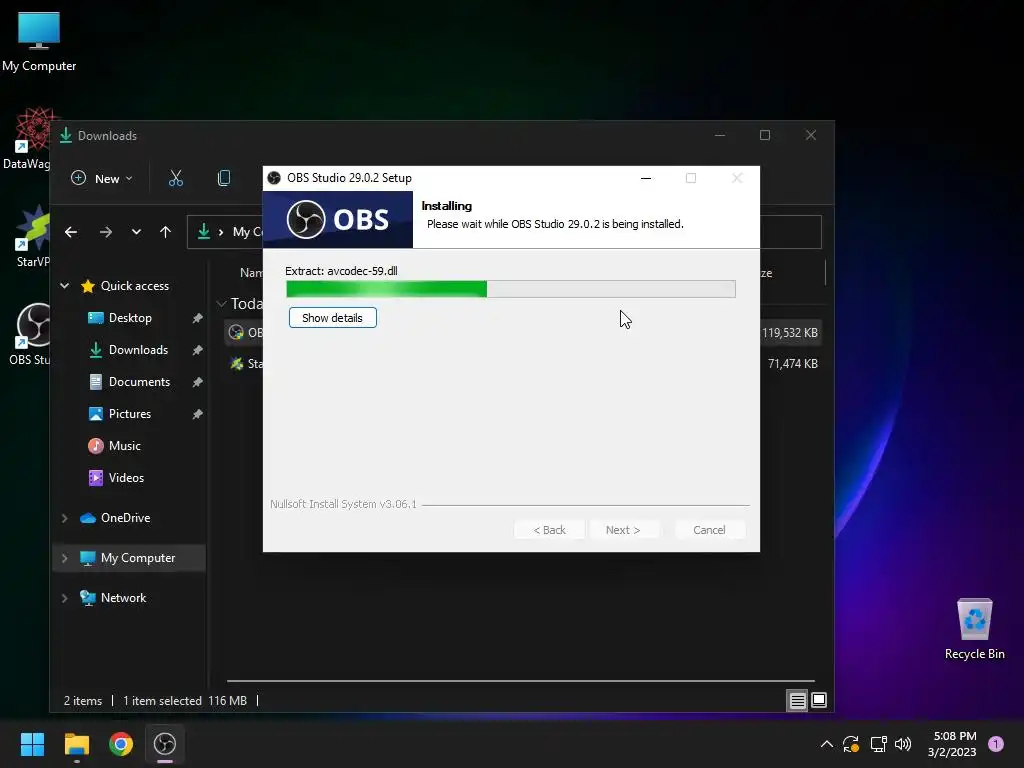Screen dimensions: 1024x768
Task: Click the Downloads window title icon
Action: click(x=65, y=135)
